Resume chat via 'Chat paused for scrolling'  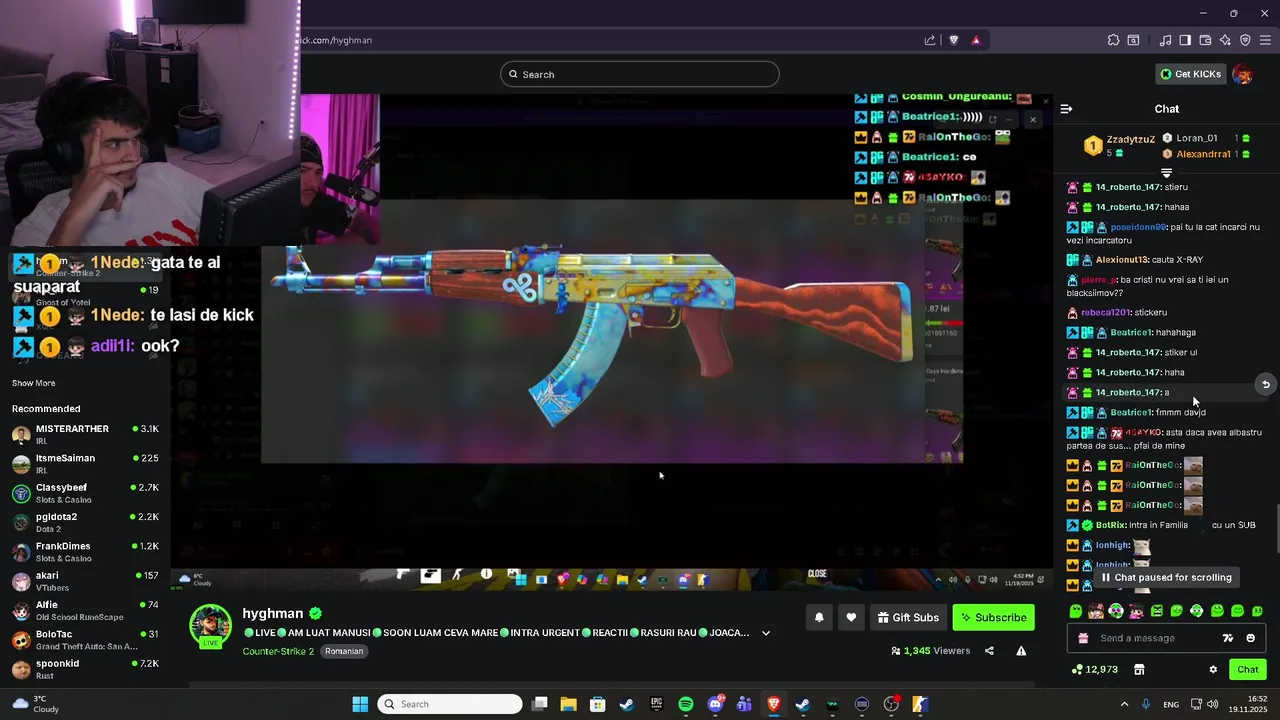(1166, 577)
